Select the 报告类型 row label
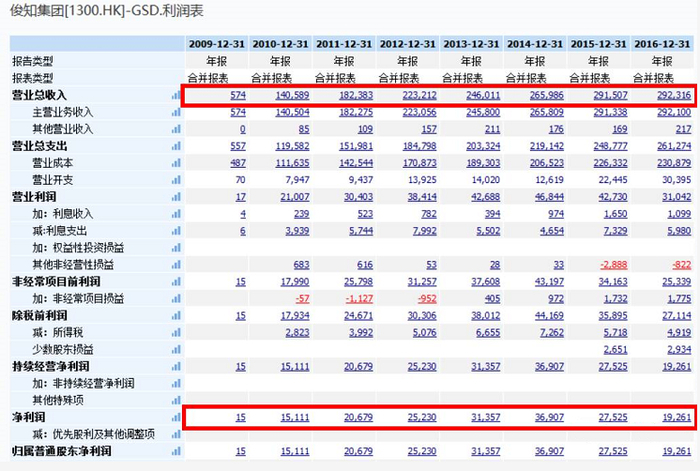The height and width of the screenshot is (471, 700). pyautogui.click(x=33, y=61)
